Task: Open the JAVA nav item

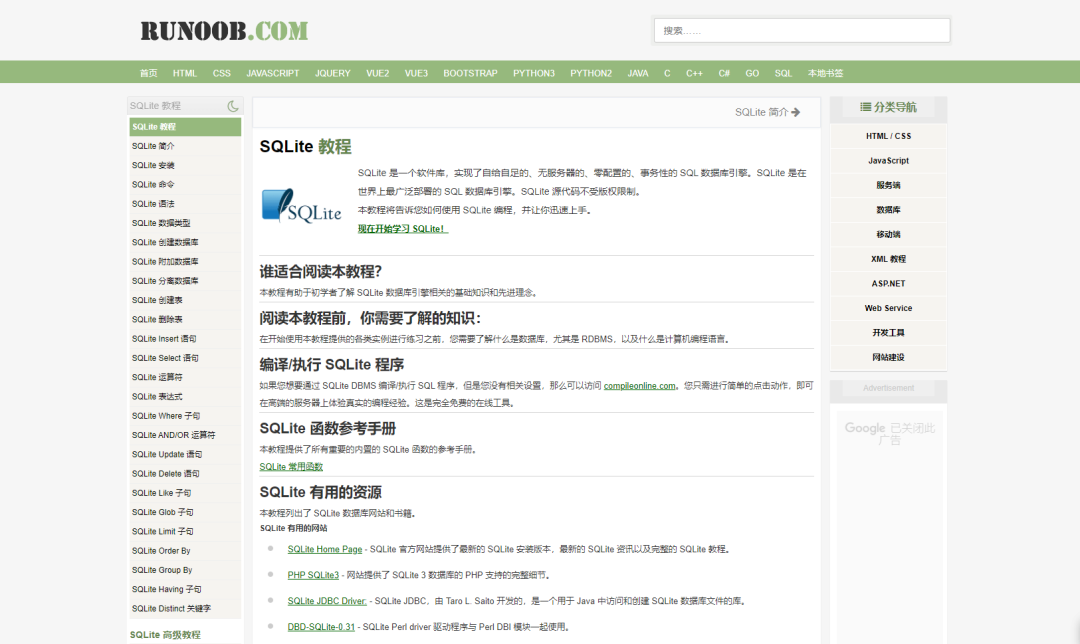Action: click(638, 73)
